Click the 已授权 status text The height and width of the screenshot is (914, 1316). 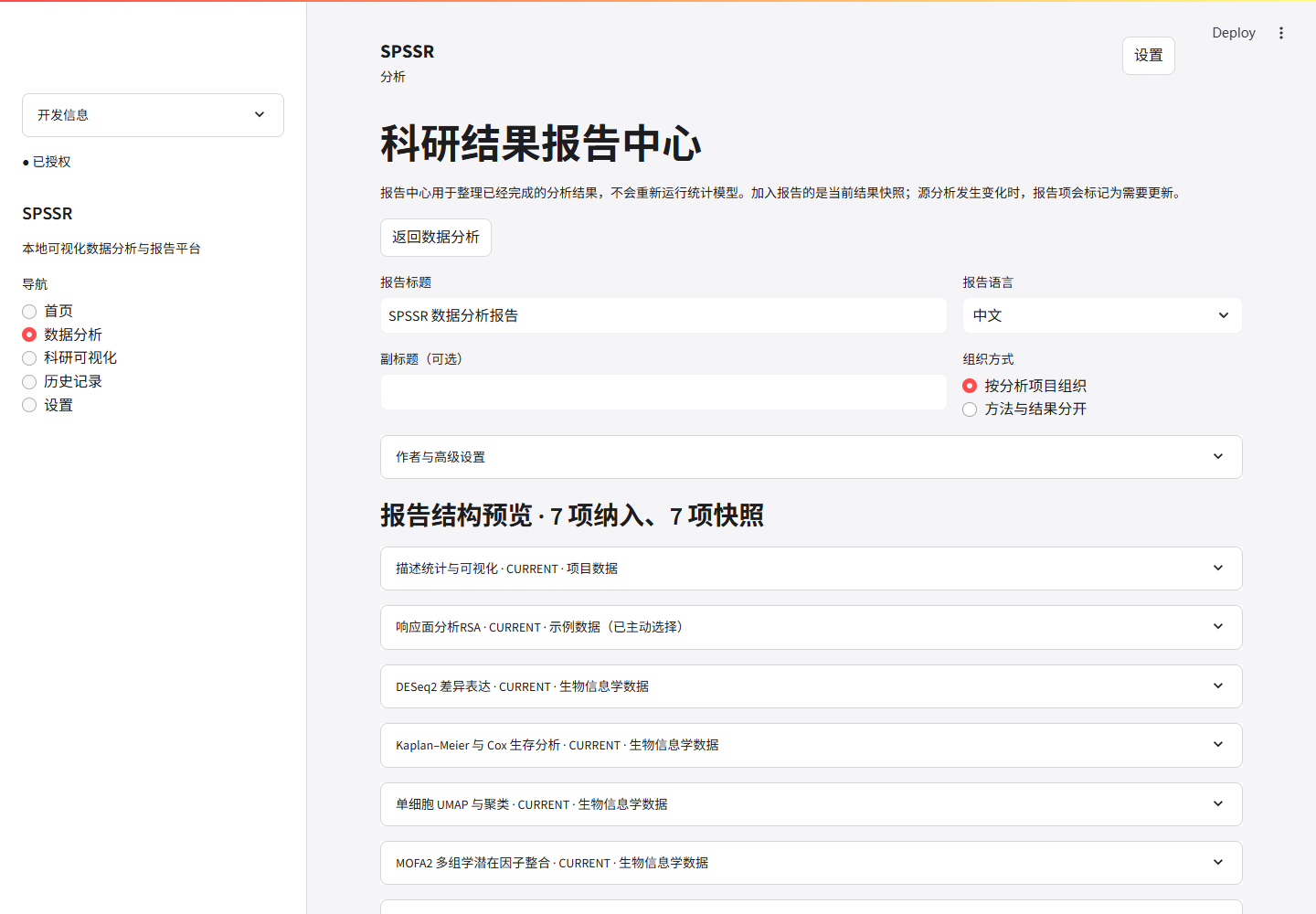51,162
